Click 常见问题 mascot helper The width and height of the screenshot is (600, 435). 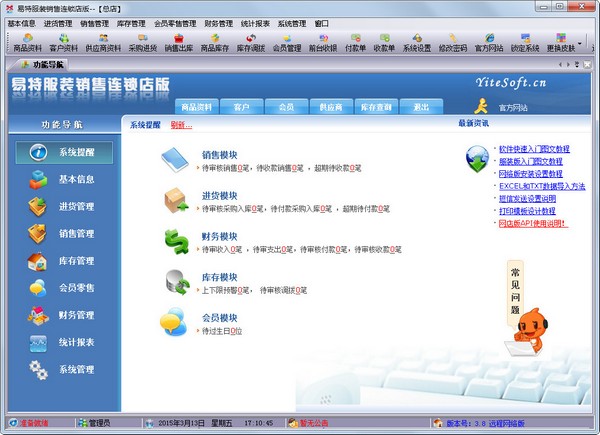[x=526, y=308]
